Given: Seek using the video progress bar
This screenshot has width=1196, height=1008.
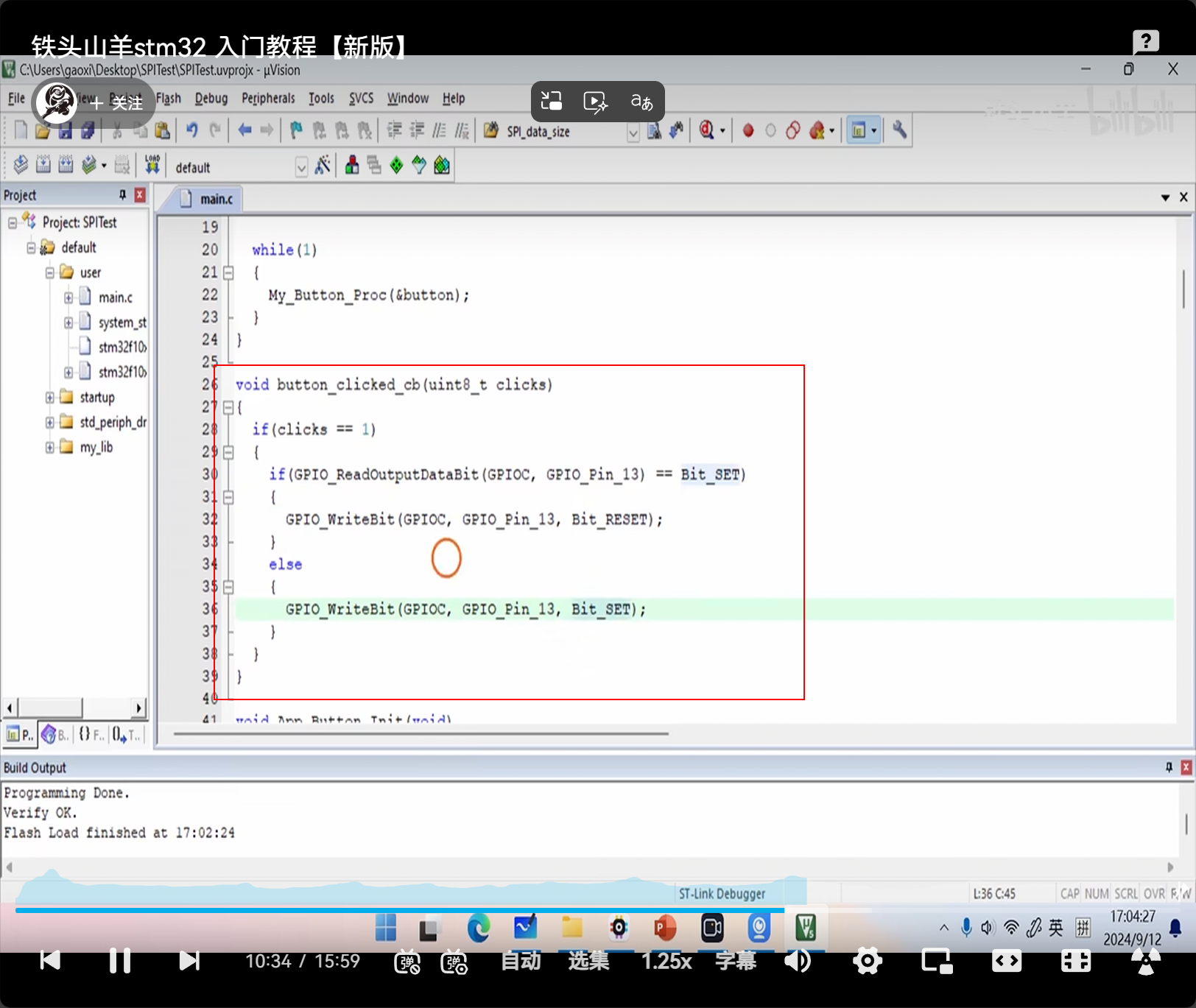Looking at the screenshot, I should (598, 910).
